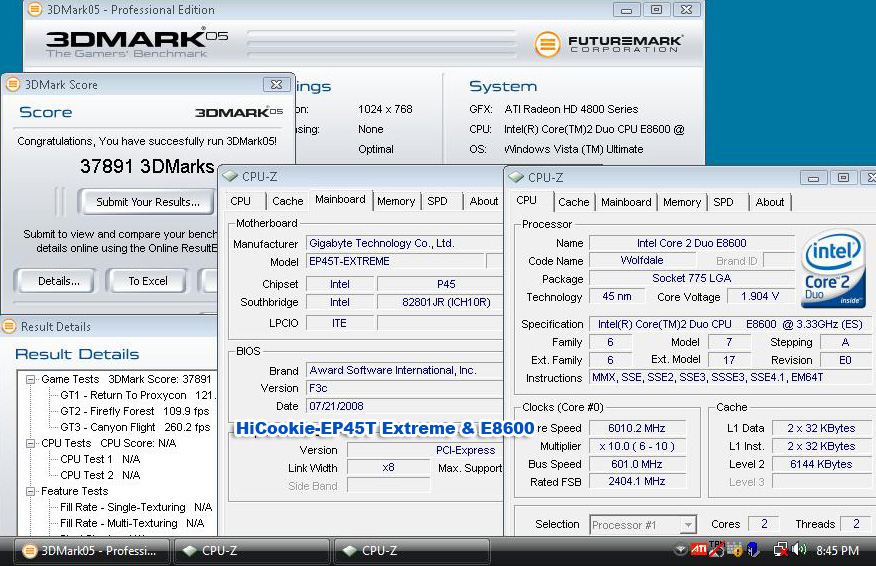Viewport: 876px width, 566px height.
Task: Click the 37891 3DMarks score text
Action: tap(147, 167)
